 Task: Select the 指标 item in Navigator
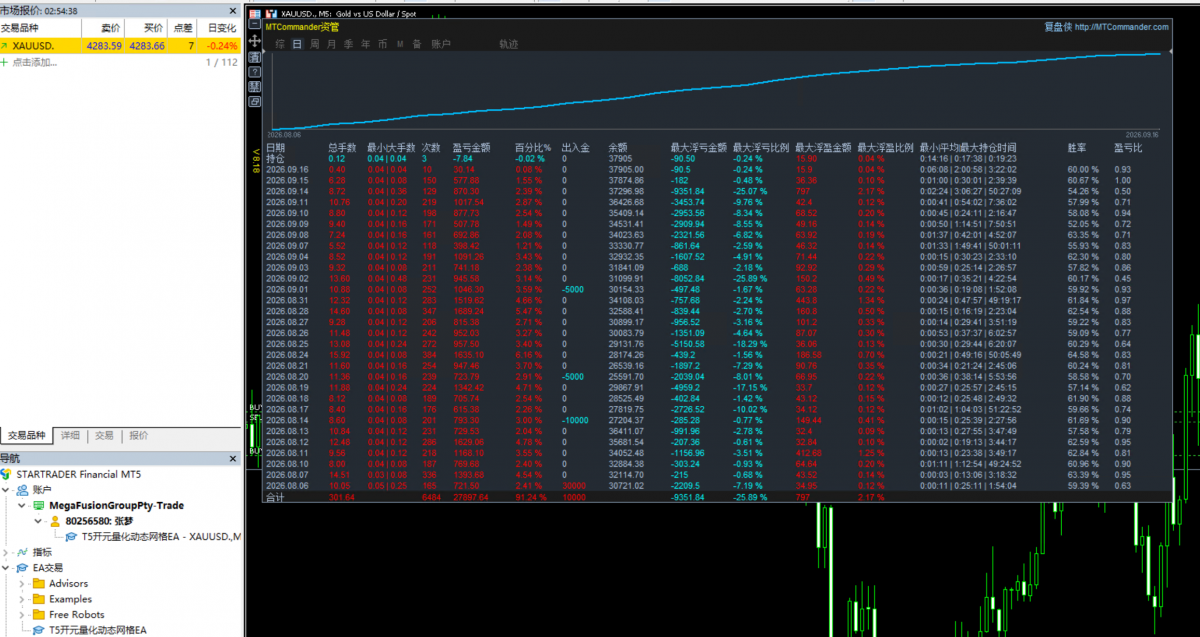[42, 552]
